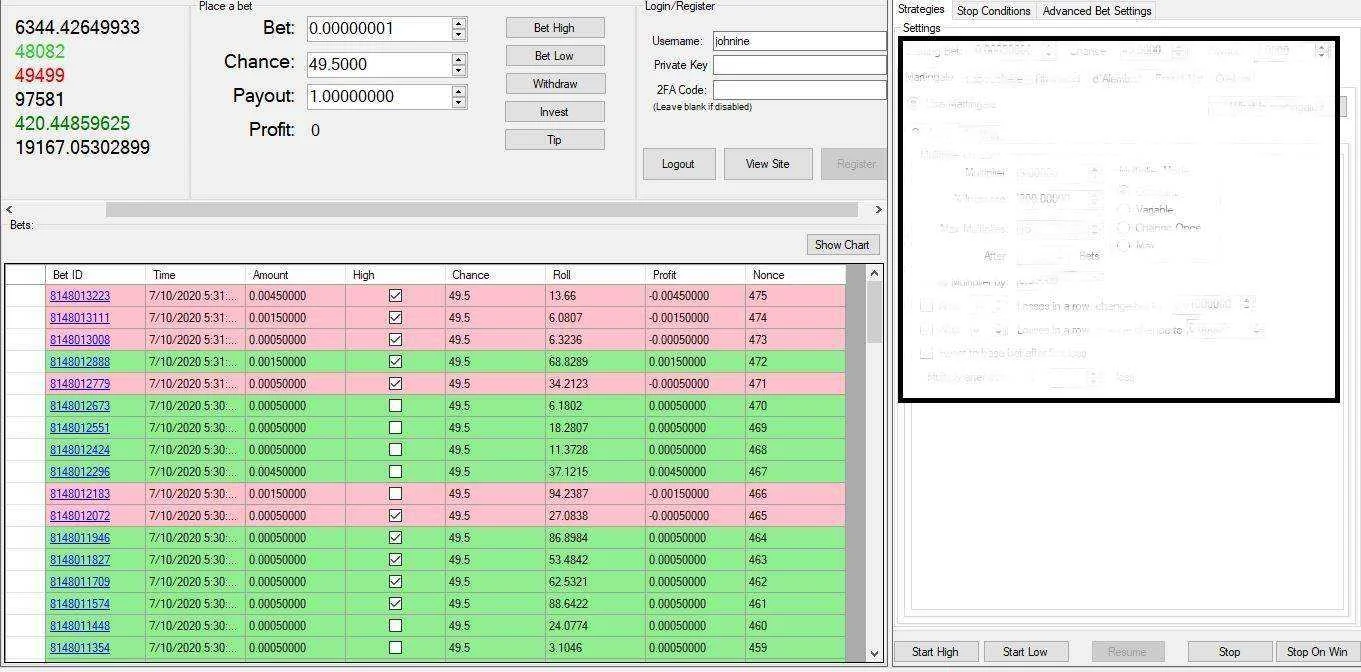Image resolution: width=1361 pixels, height=672 pixels.
Task: Open bet ID link 8148012551
Action: 80,428
